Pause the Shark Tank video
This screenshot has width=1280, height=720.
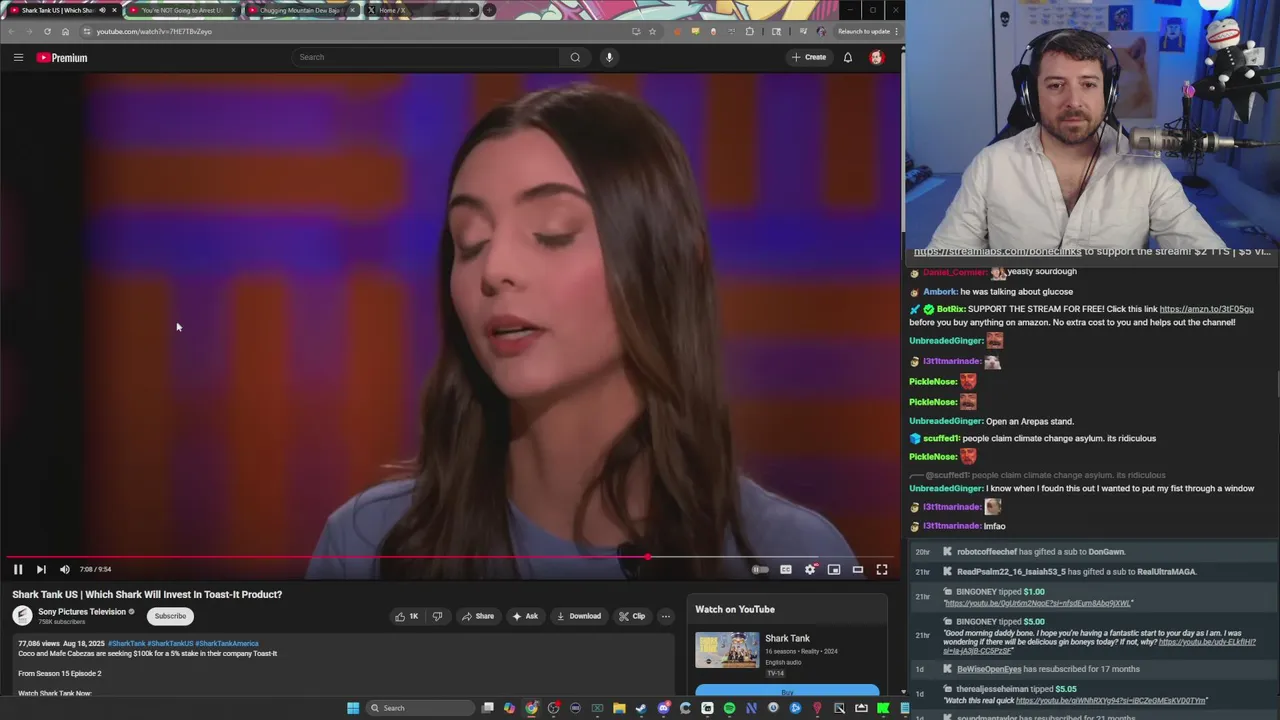click(17, 569)
